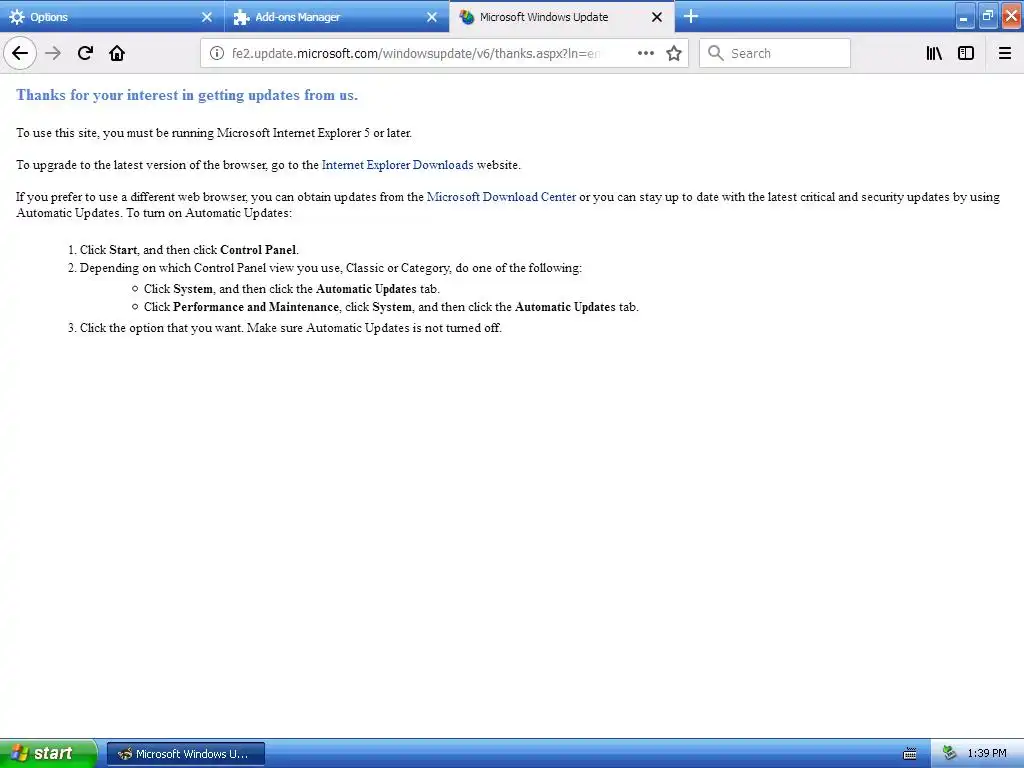The width and height of the screenshot is (1024, 768).
Task: Click step 3 about Automatic Updates option
Action: coord(290,327)
